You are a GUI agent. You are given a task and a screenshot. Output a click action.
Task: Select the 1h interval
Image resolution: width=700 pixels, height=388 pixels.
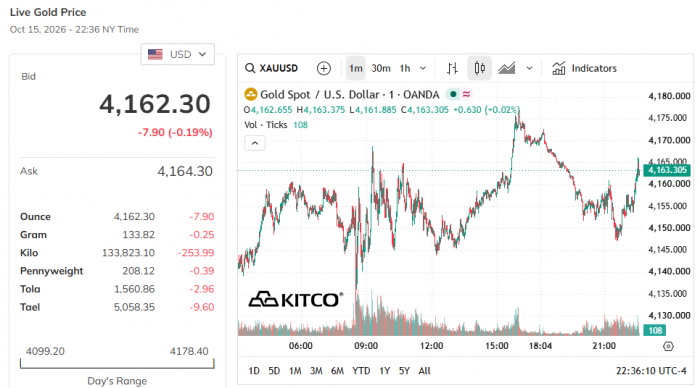click(405, 68)
